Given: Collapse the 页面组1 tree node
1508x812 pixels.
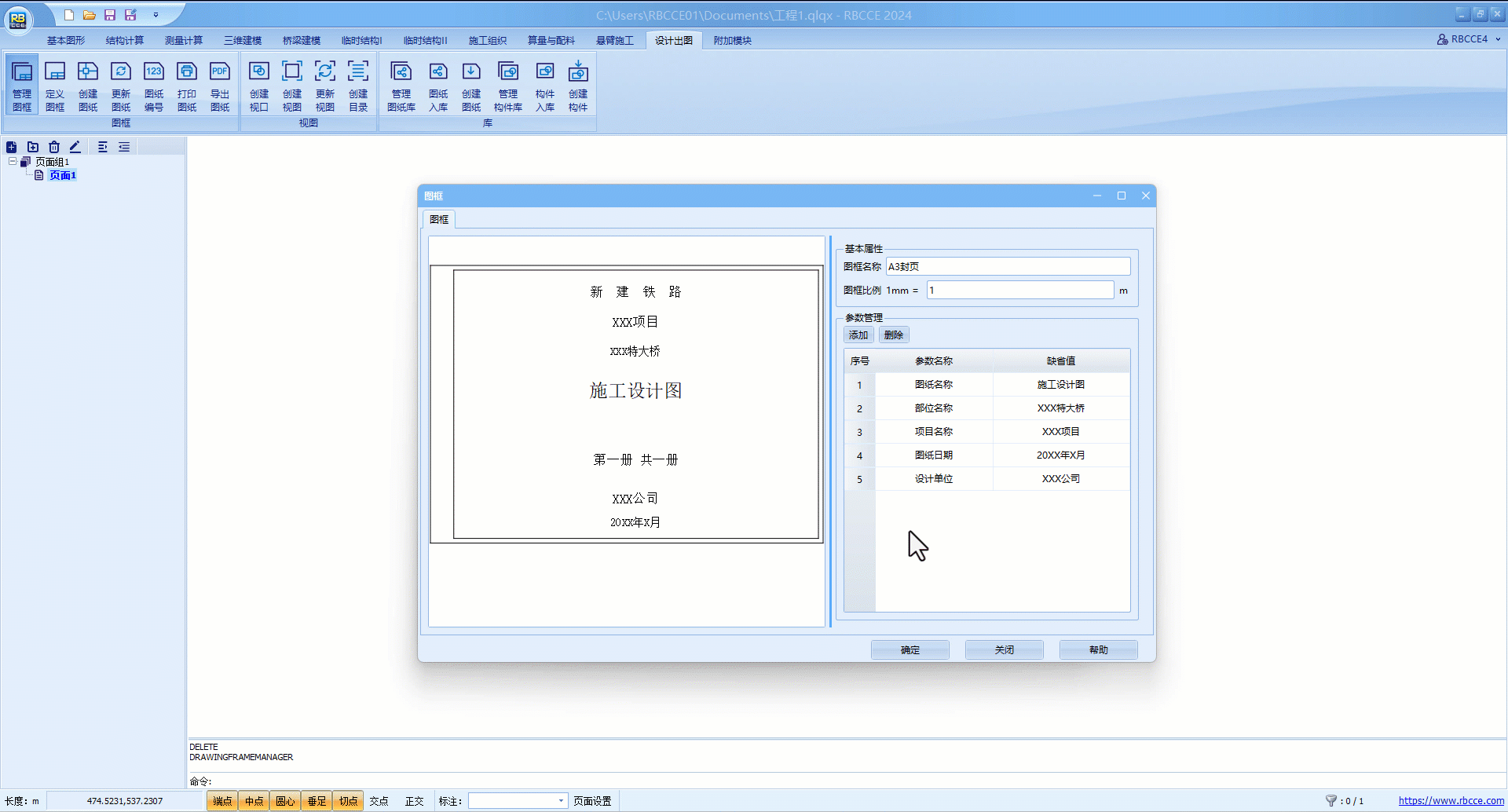Looking at the screenshot, I should [x=13, y=161].
